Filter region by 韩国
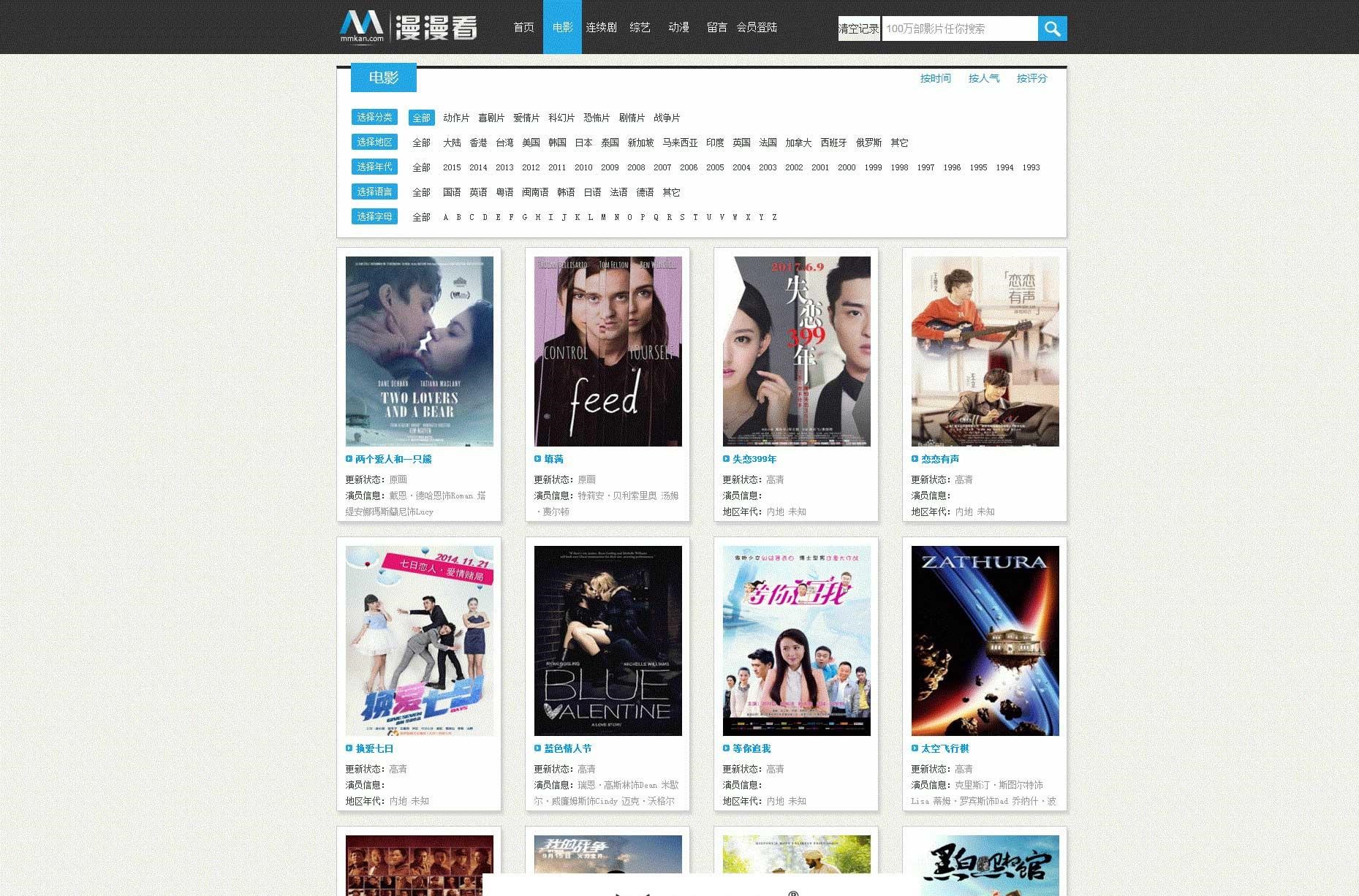Viewport: 1359px width, 896px height. tap(557, 143)
